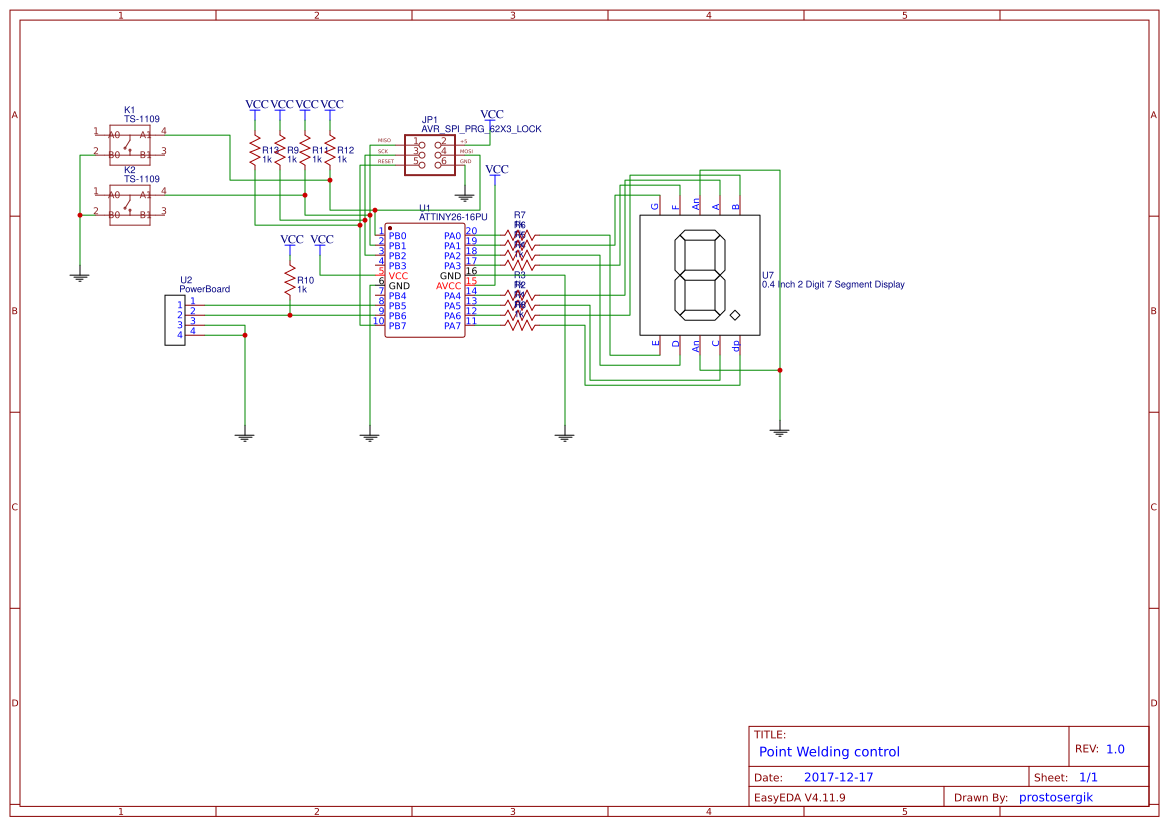Click the U2 PowerBoard connector symbol
The width and height of the screenshot is (1169, 827).
point(176,320)
